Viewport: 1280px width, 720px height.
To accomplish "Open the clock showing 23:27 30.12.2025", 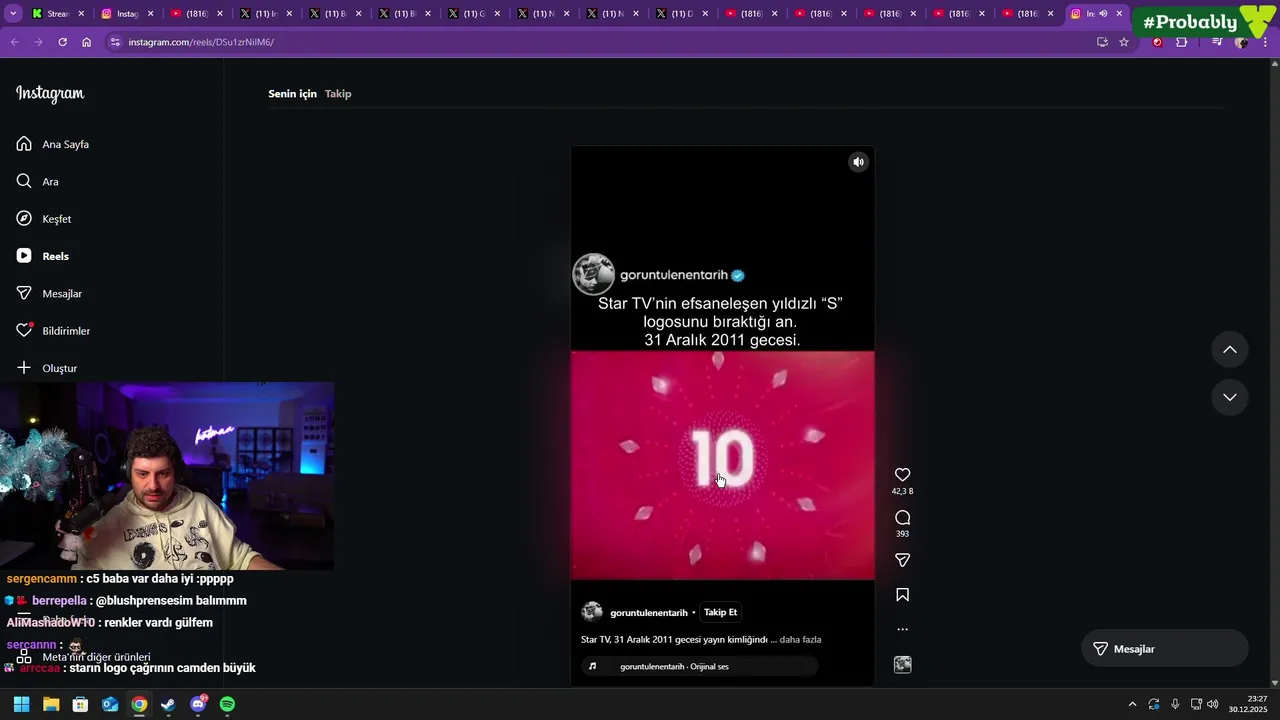I will coord(1249,704).
